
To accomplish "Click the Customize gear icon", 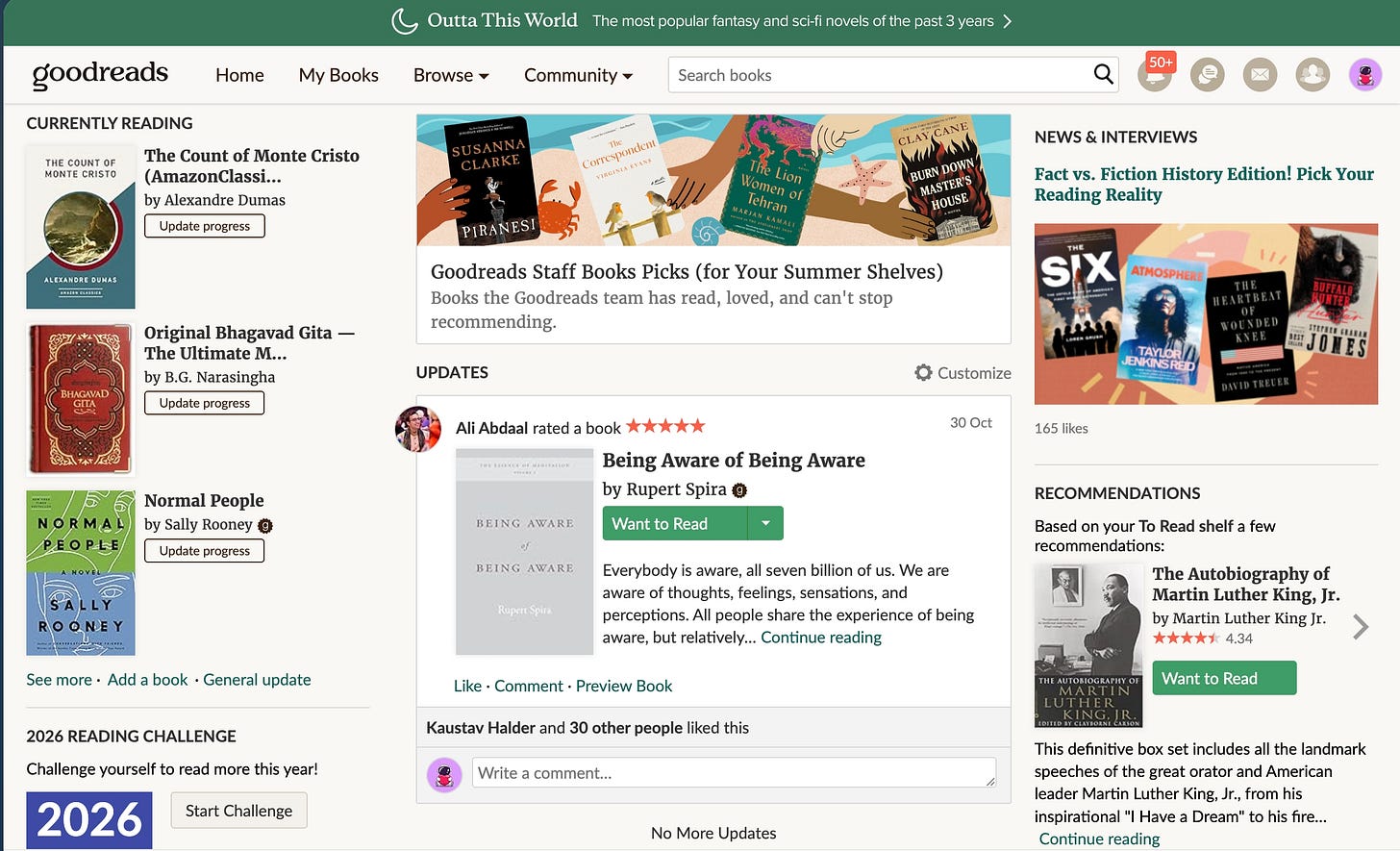I will point(923,372).
